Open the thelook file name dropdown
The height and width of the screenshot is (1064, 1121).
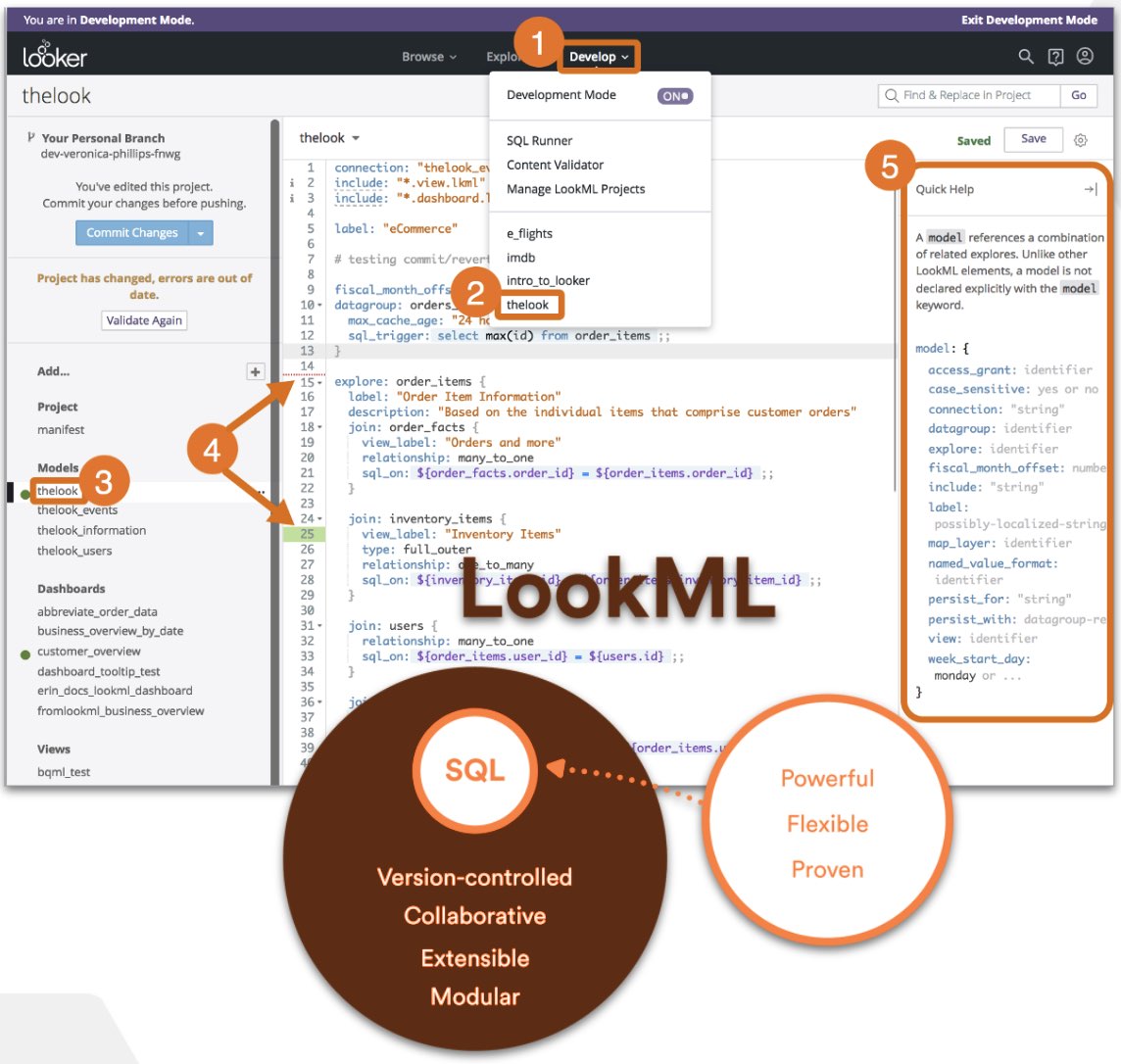pyautogui.click(x=329, y=137)
